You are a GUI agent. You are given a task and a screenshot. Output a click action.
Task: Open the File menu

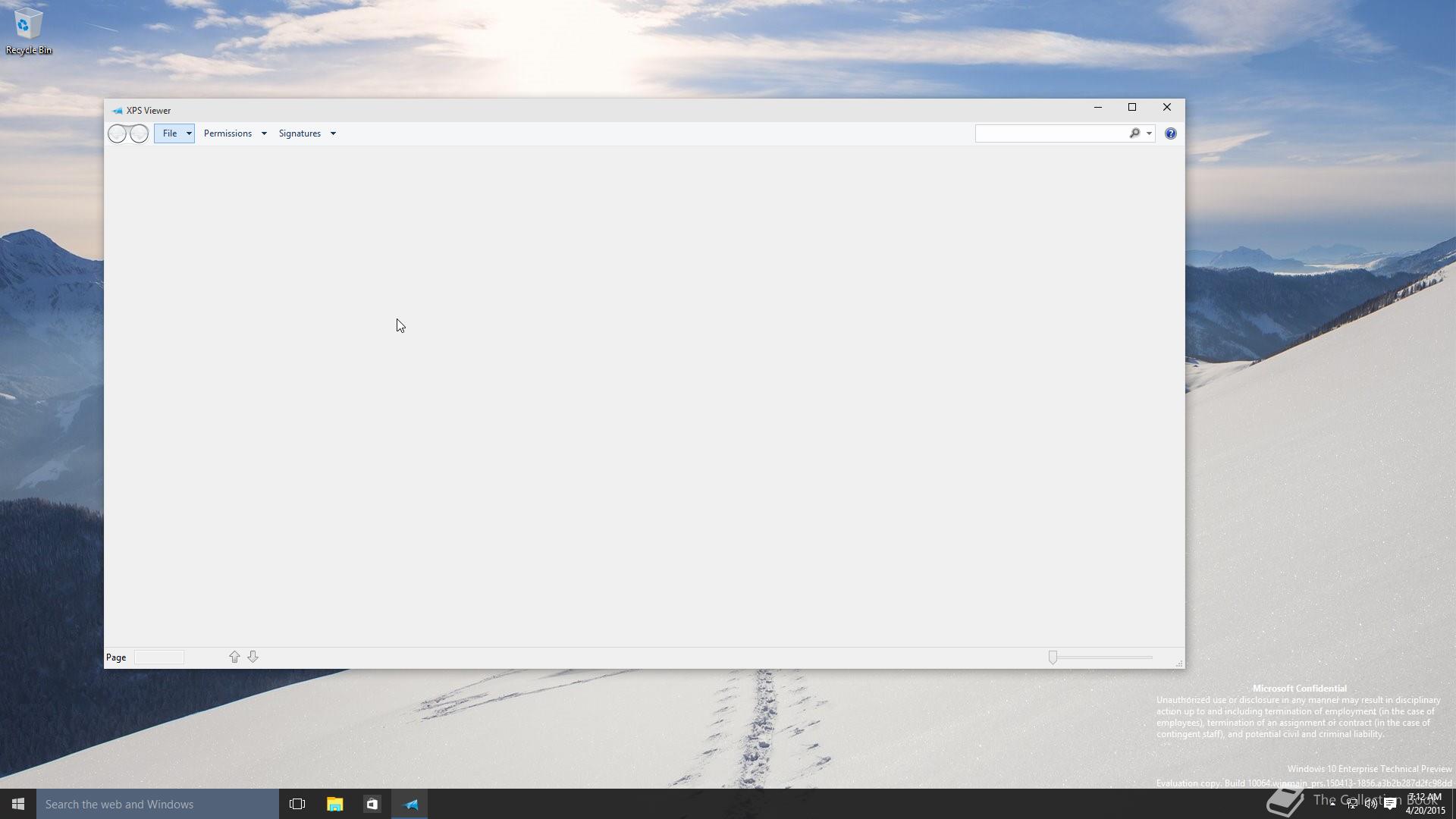click(174, 133)
